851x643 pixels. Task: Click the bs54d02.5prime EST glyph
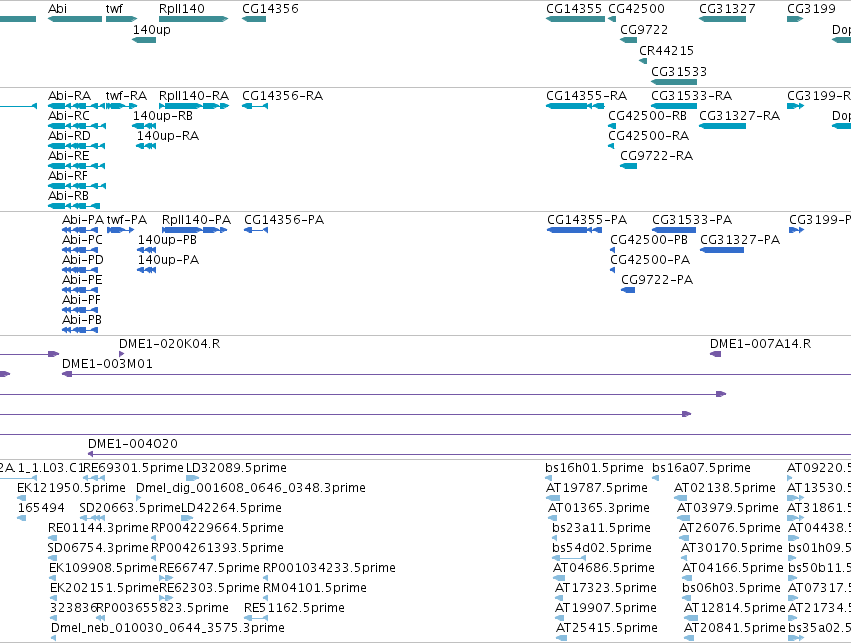(x=569, y=558)
